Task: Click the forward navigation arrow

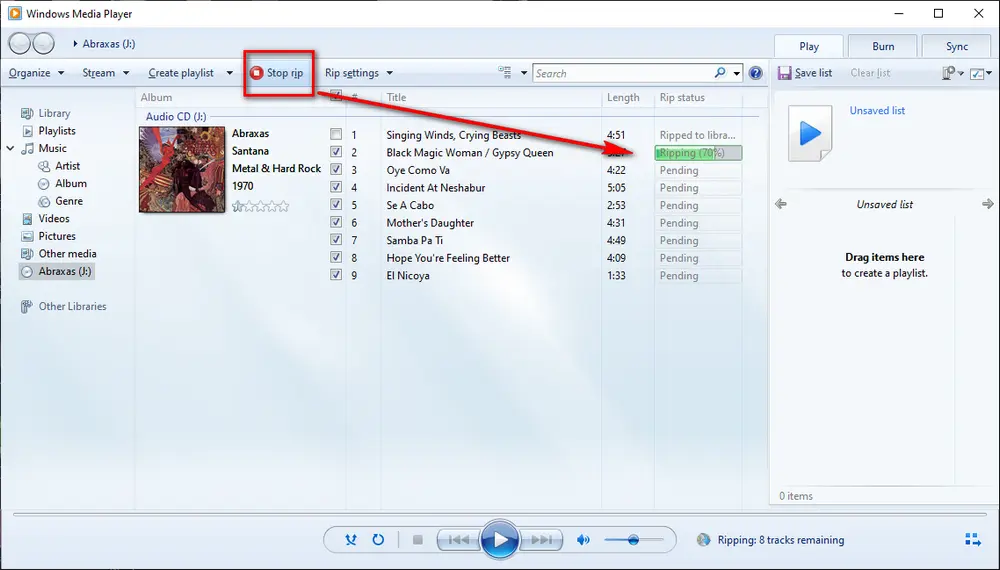Action: point(43,43)
